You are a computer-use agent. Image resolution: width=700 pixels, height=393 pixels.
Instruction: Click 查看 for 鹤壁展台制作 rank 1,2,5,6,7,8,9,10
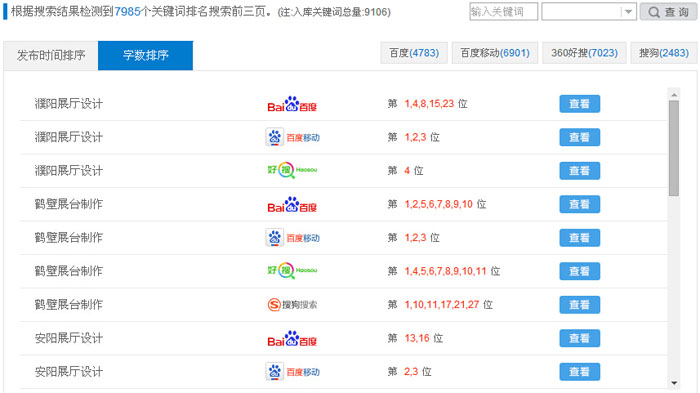tap(579, 204)
